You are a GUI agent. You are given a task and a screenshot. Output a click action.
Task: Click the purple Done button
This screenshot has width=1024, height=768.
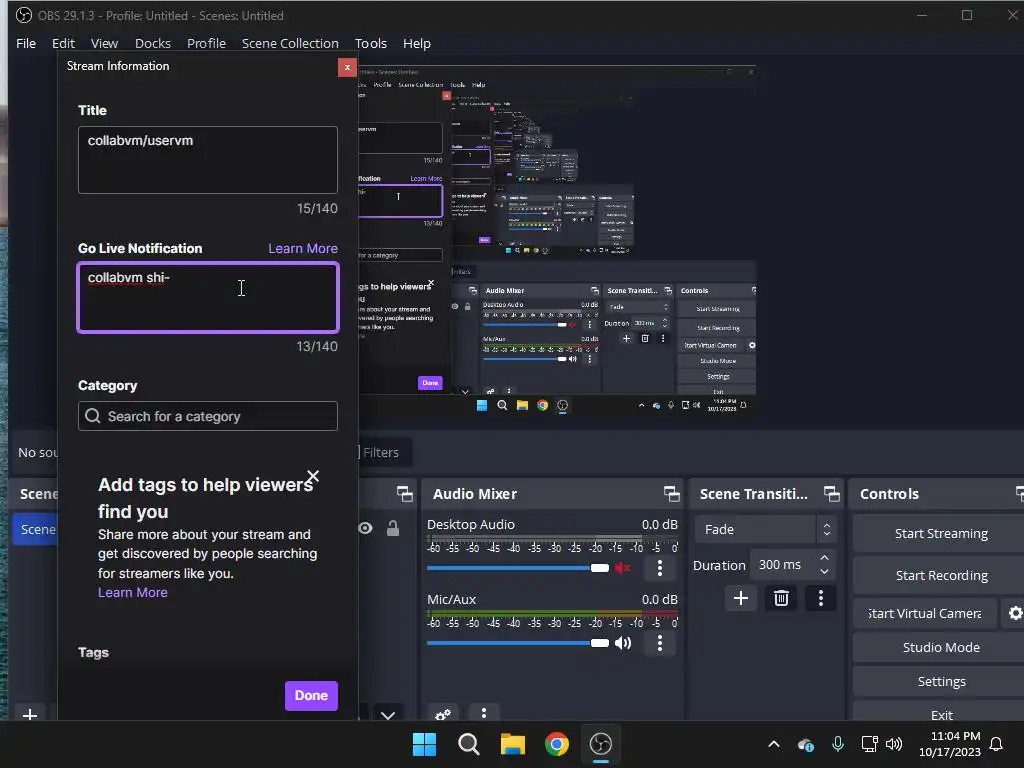point(311,696)
